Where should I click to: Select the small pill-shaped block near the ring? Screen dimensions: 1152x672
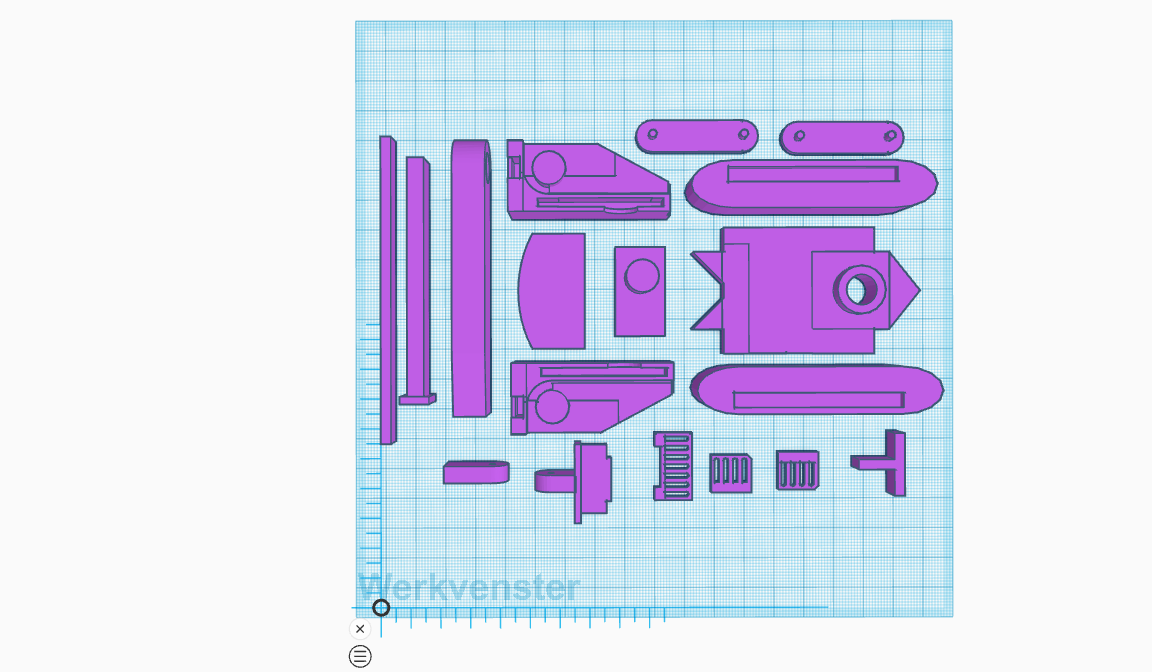476,472
